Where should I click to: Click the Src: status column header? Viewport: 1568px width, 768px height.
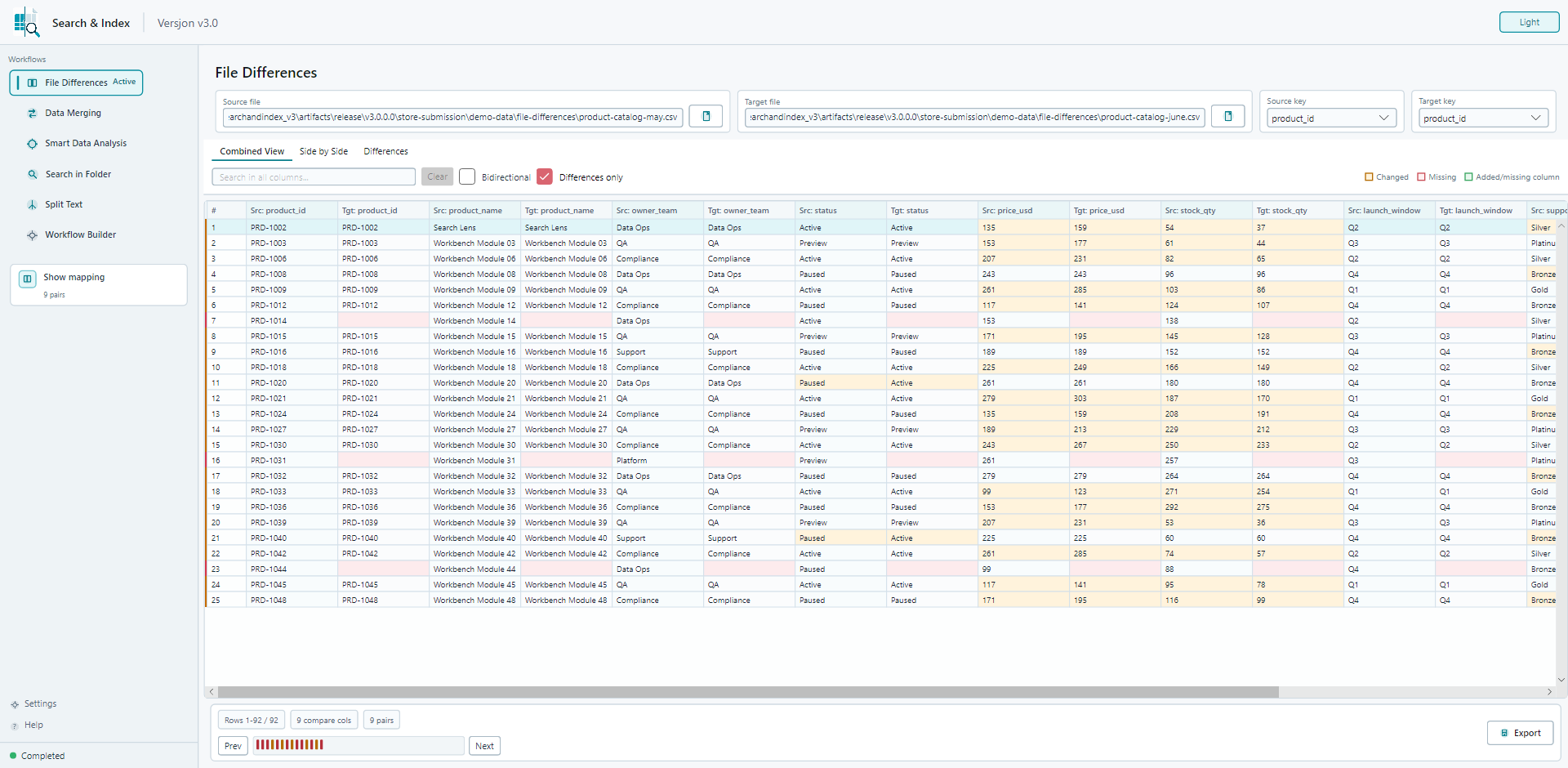(x=841, y=211)
